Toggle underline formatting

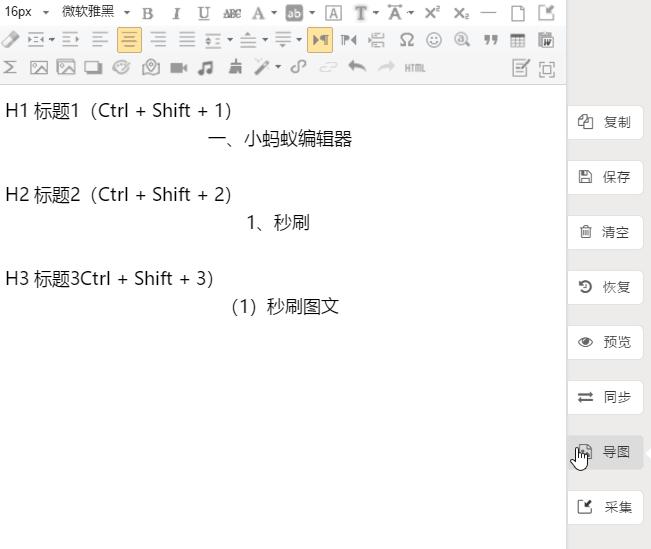click(x=204, y=13)
